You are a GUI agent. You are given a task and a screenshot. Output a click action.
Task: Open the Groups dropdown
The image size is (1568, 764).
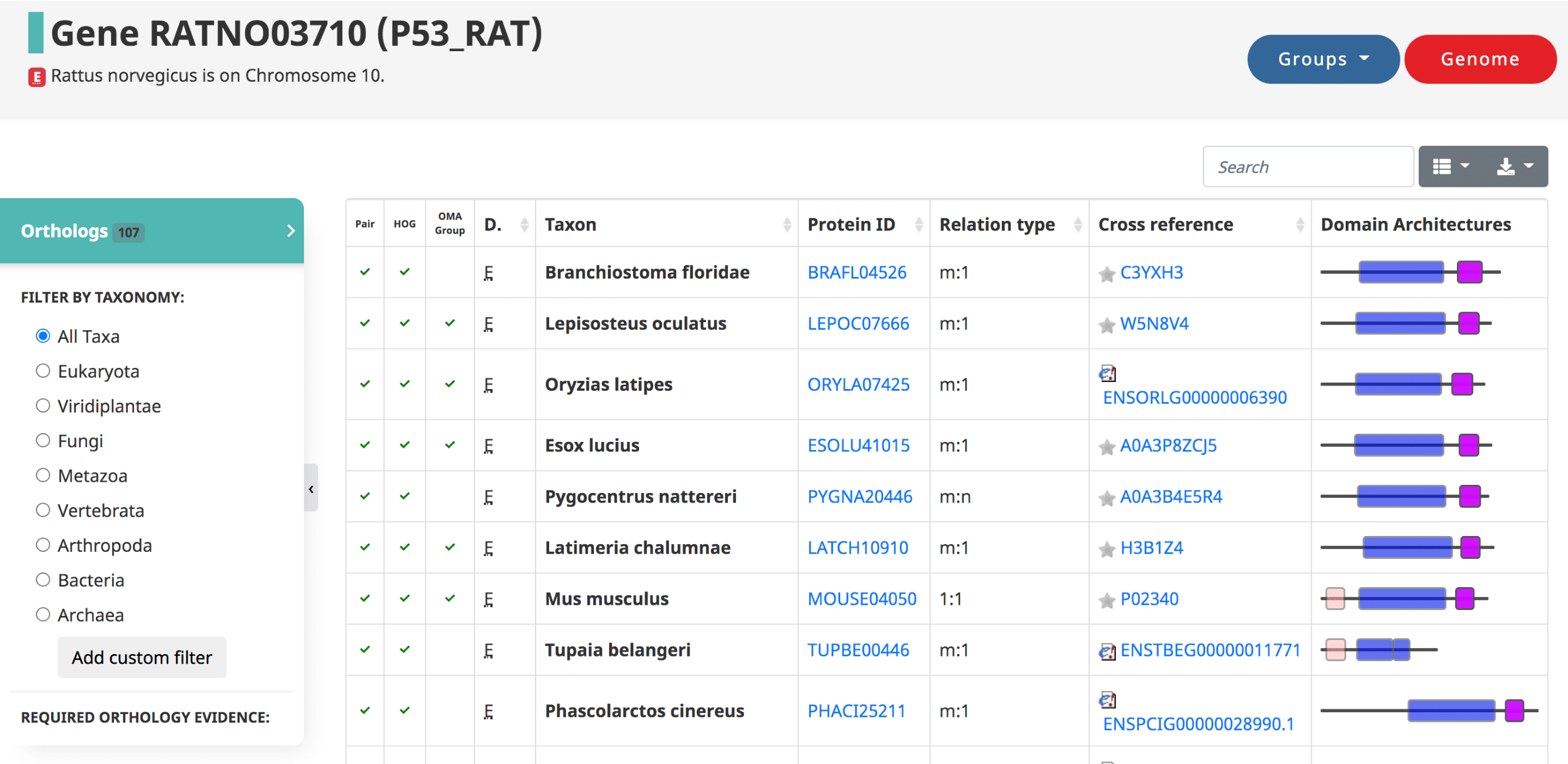click(x=1323, y=59)
